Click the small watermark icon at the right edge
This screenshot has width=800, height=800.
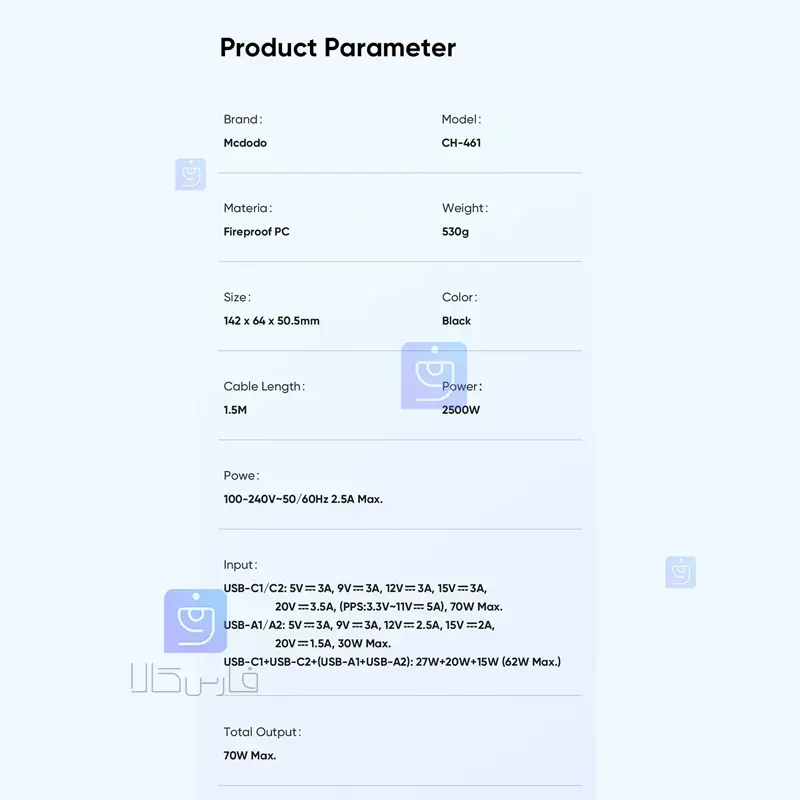680,572
